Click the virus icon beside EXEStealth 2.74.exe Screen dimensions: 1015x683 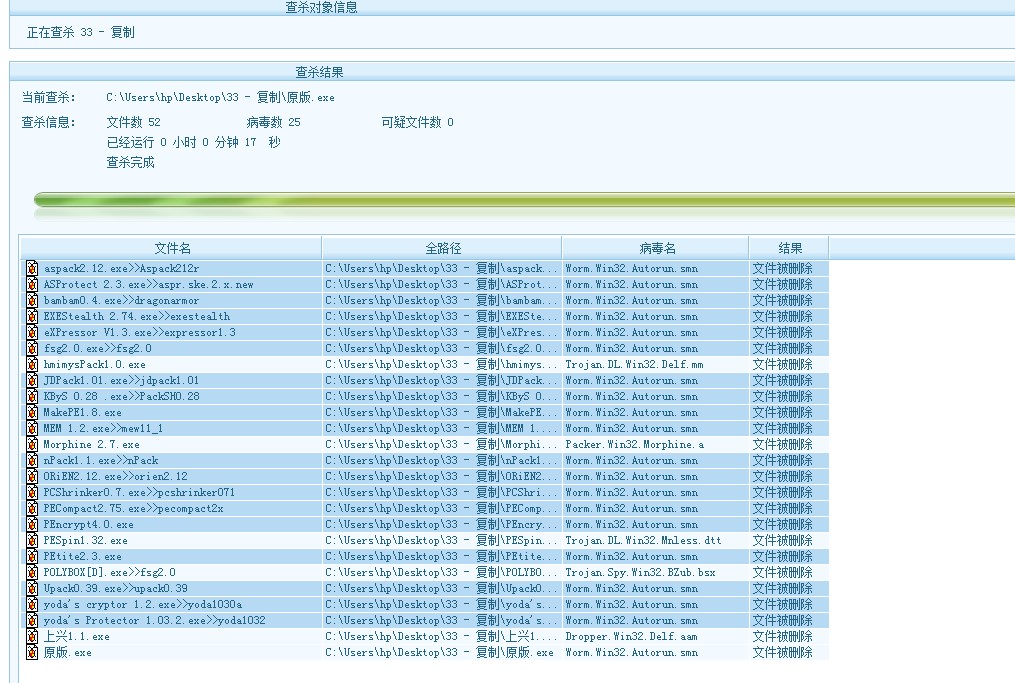[x=32, y=316]
